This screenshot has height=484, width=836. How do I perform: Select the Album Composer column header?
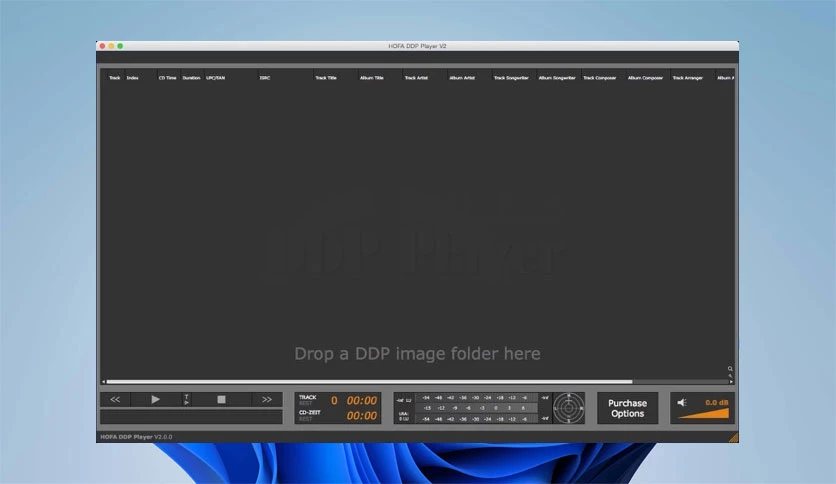coord(646,78)
